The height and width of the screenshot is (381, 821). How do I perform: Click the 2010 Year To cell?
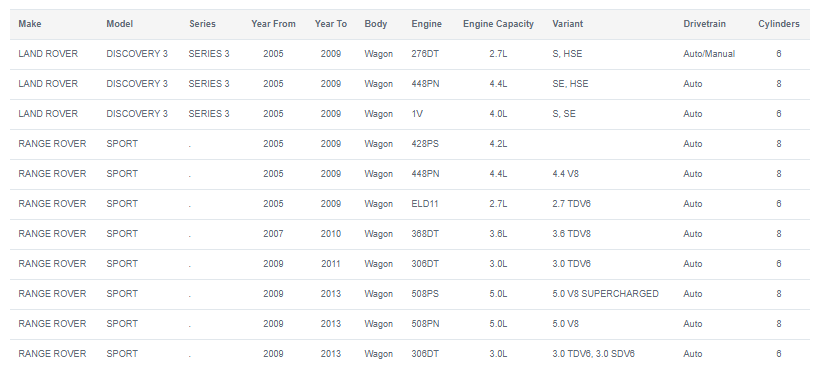330,234
